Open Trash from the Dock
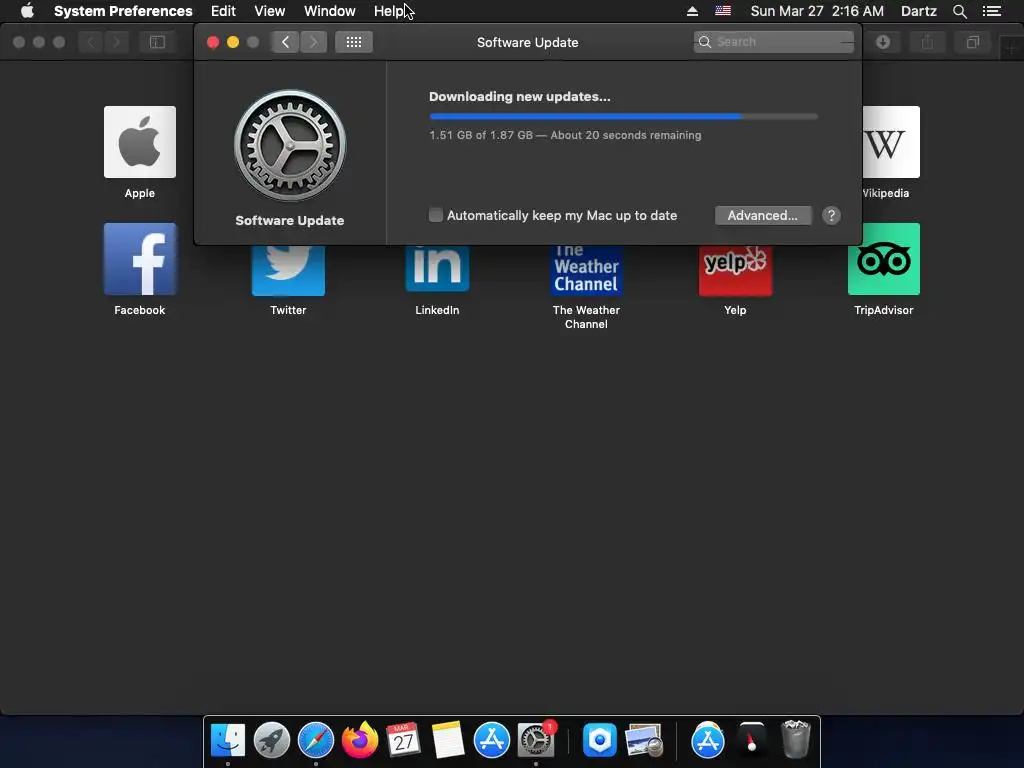This screenshot has width=1024, height=768. click(795, 740)
